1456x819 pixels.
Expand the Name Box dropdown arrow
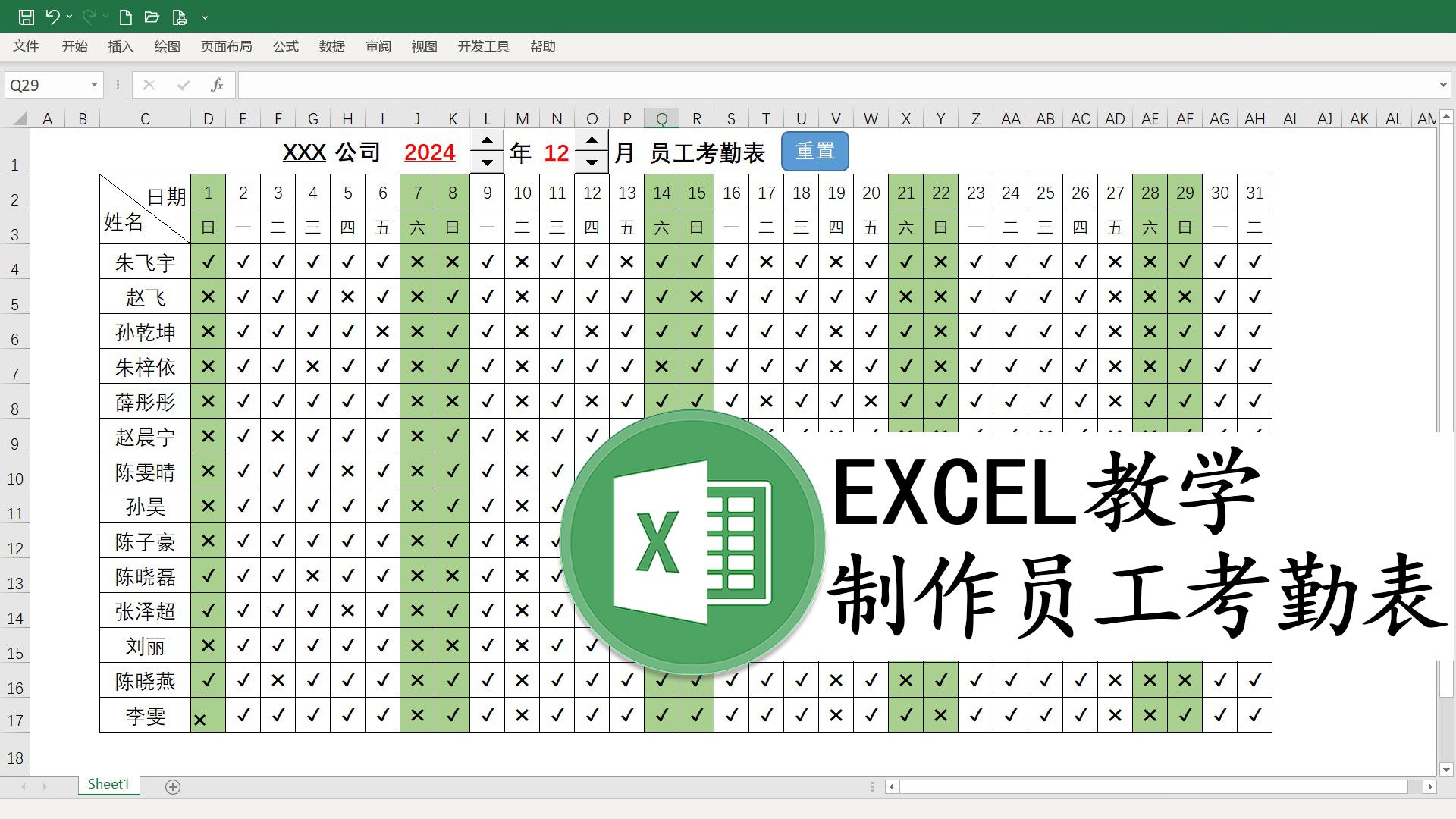pyautogui.click(x=95, y=85)
